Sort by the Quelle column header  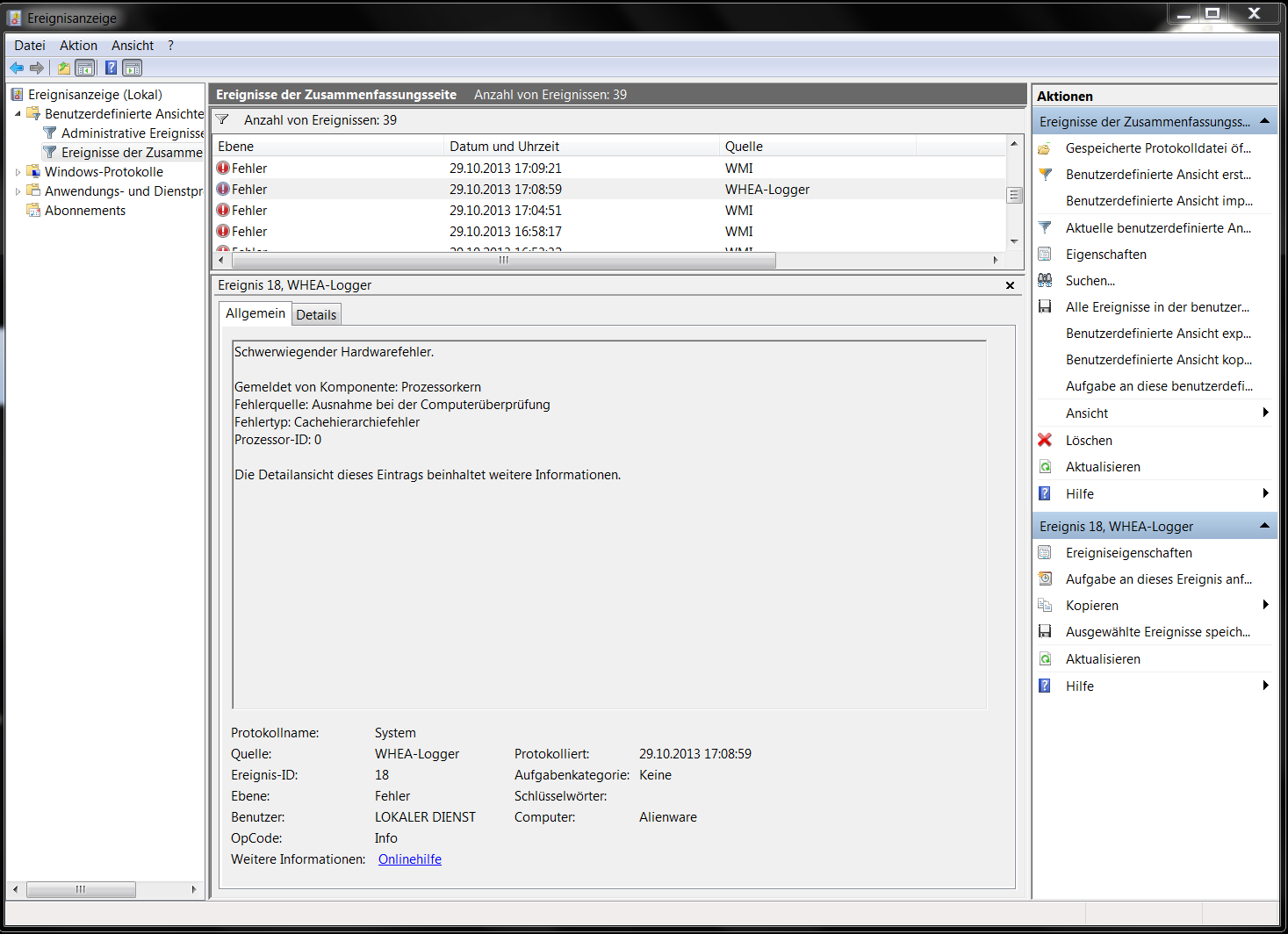pos(818,147)
